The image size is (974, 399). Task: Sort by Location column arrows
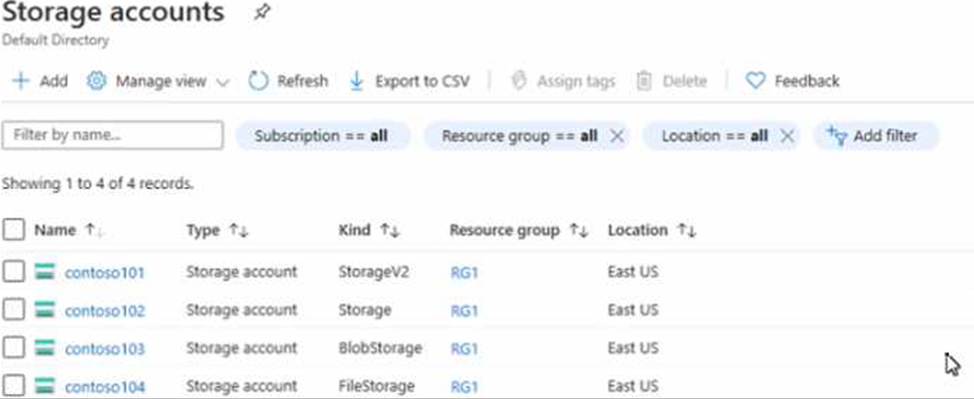pyautogui.click(x=687, y=231)
